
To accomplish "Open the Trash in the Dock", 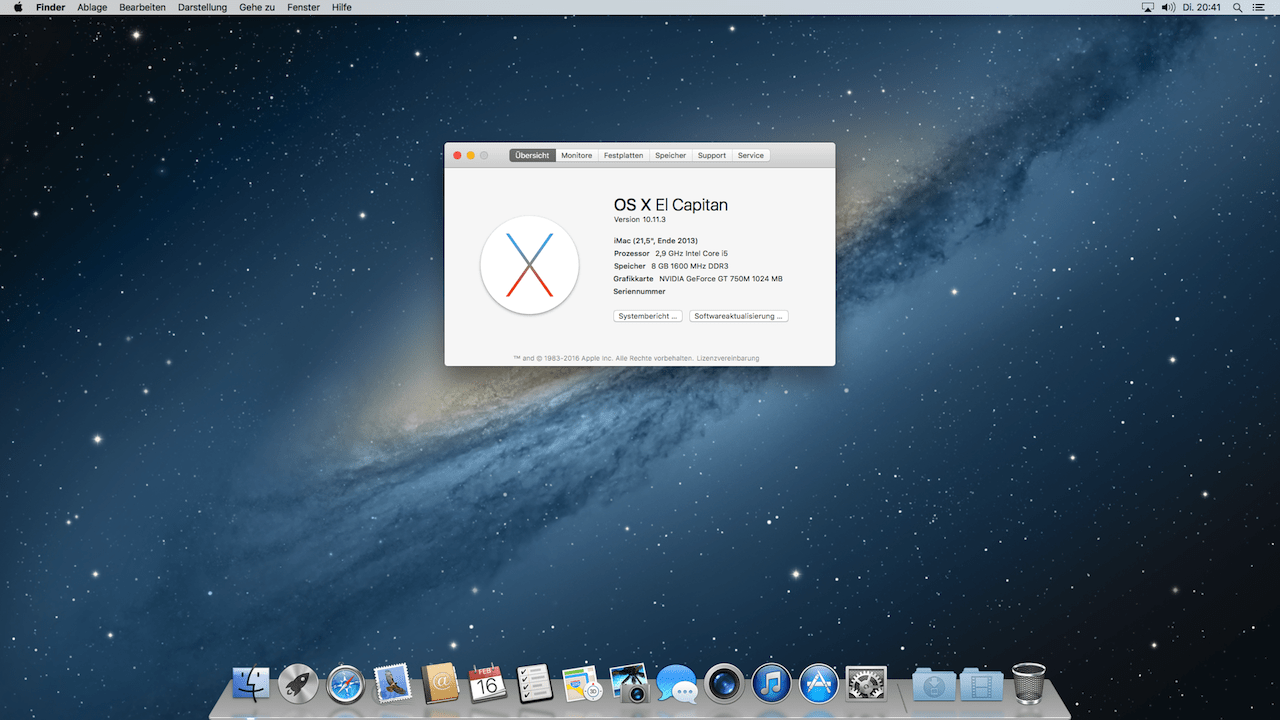I will point(1029,683).
